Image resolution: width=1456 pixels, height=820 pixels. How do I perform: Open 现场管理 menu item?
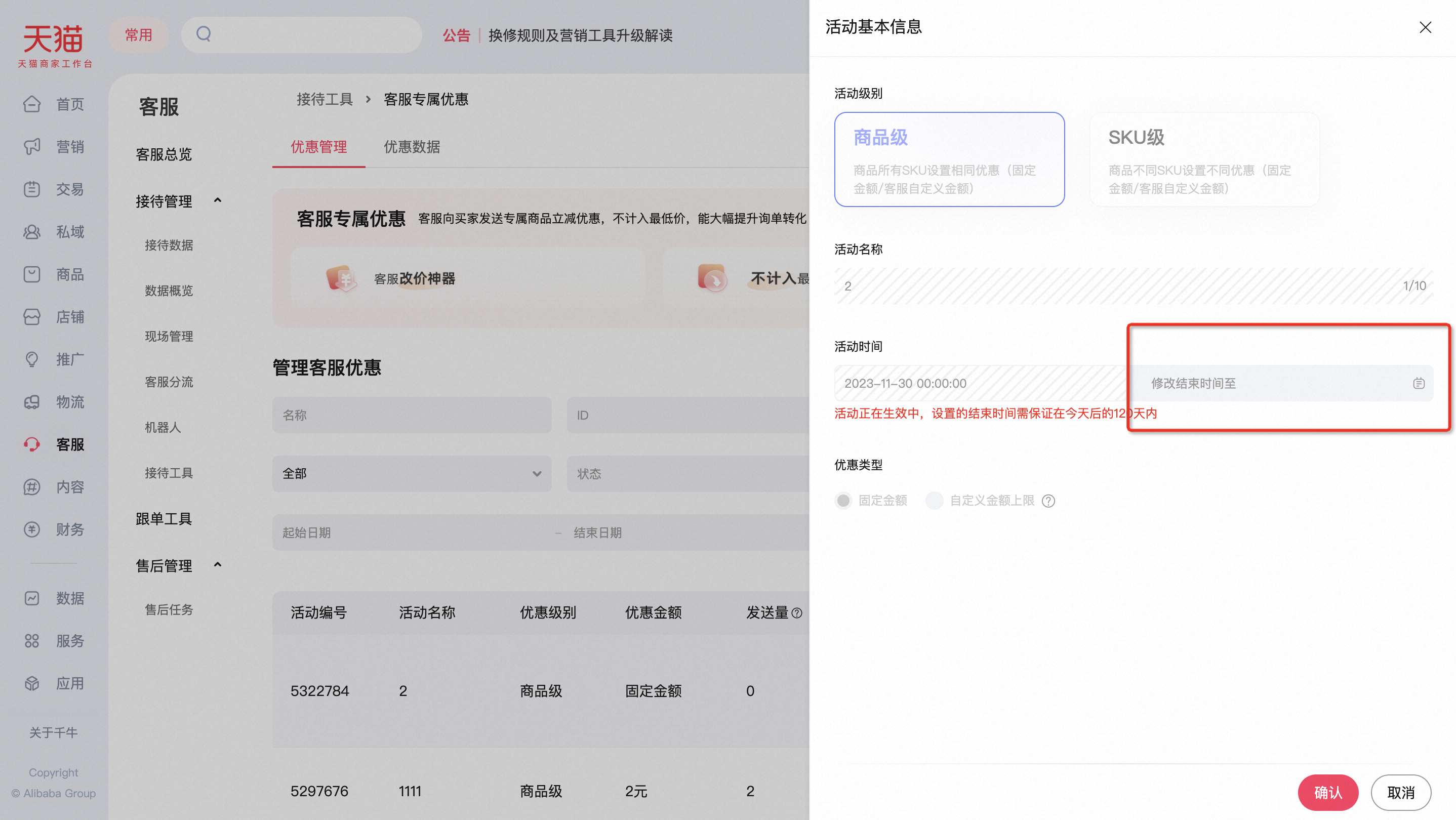click(169, 336)
